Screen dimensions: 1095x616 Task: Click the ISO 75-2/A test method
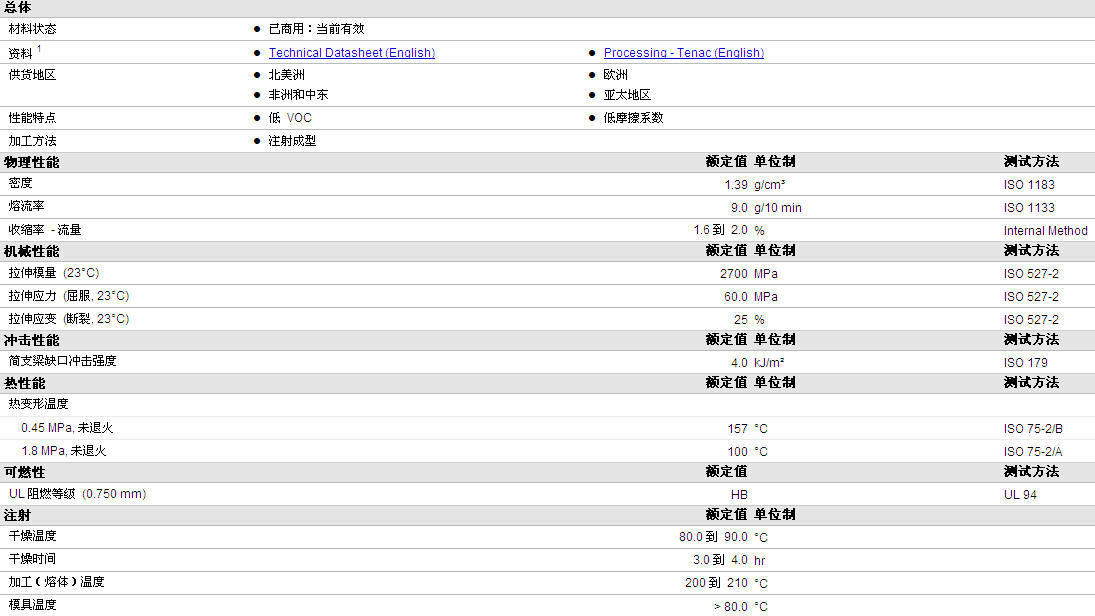tap(1033, 452)
